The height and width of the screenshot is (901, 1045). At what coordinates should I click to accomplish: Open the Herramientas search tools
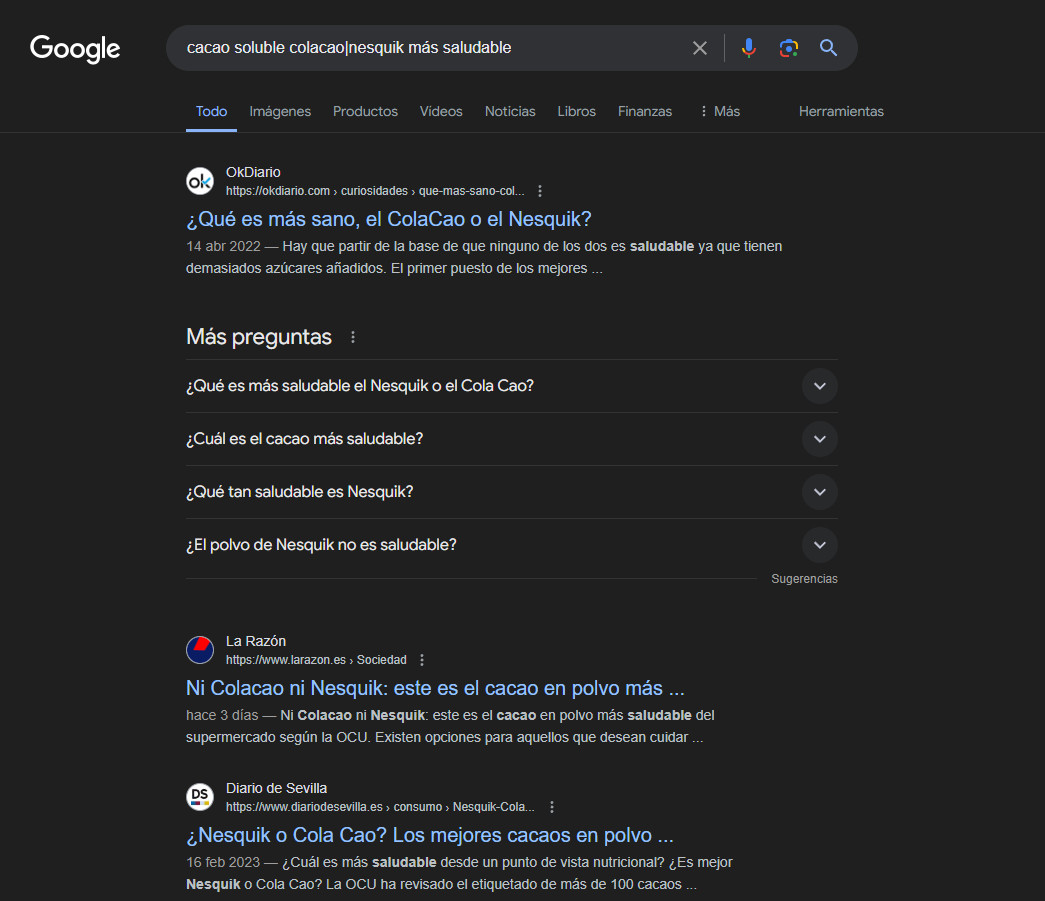coord(841,111)
